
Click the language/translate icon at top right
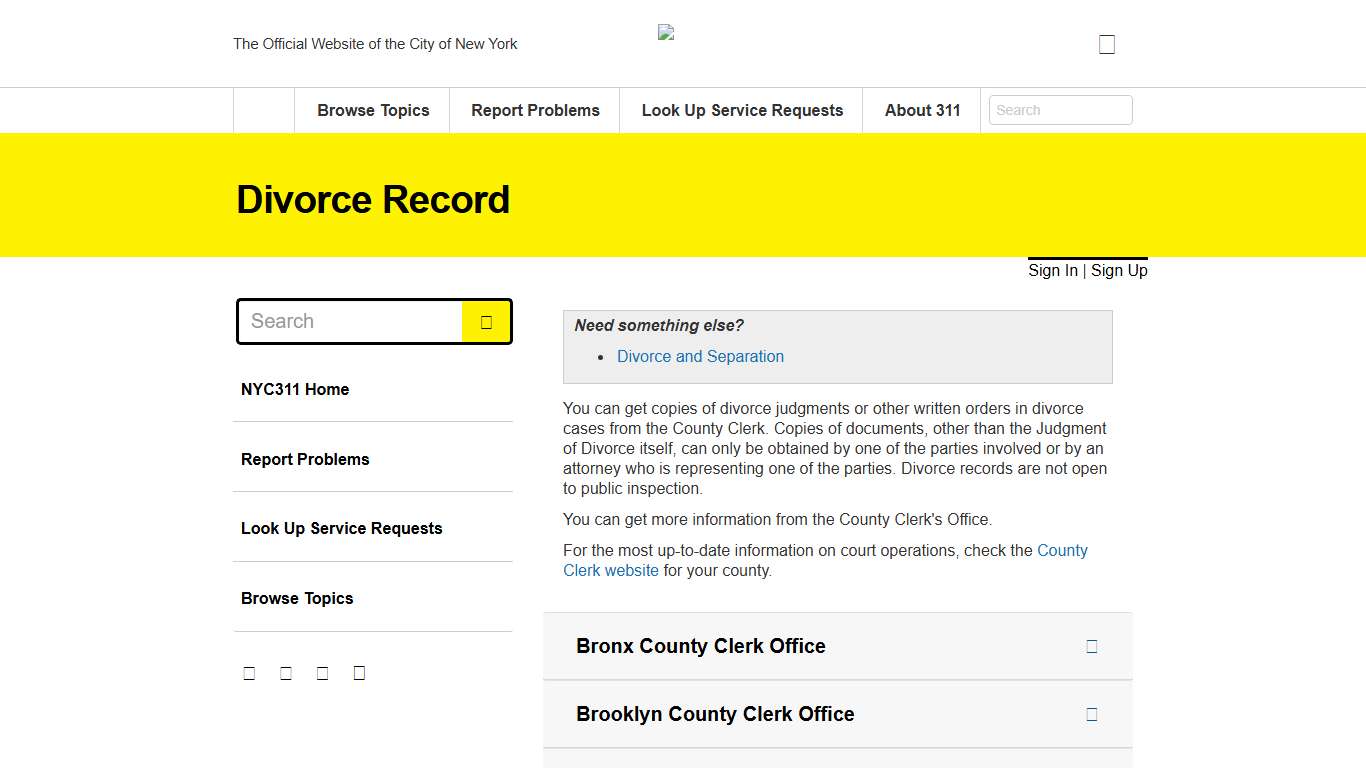tap(1106, 43)
